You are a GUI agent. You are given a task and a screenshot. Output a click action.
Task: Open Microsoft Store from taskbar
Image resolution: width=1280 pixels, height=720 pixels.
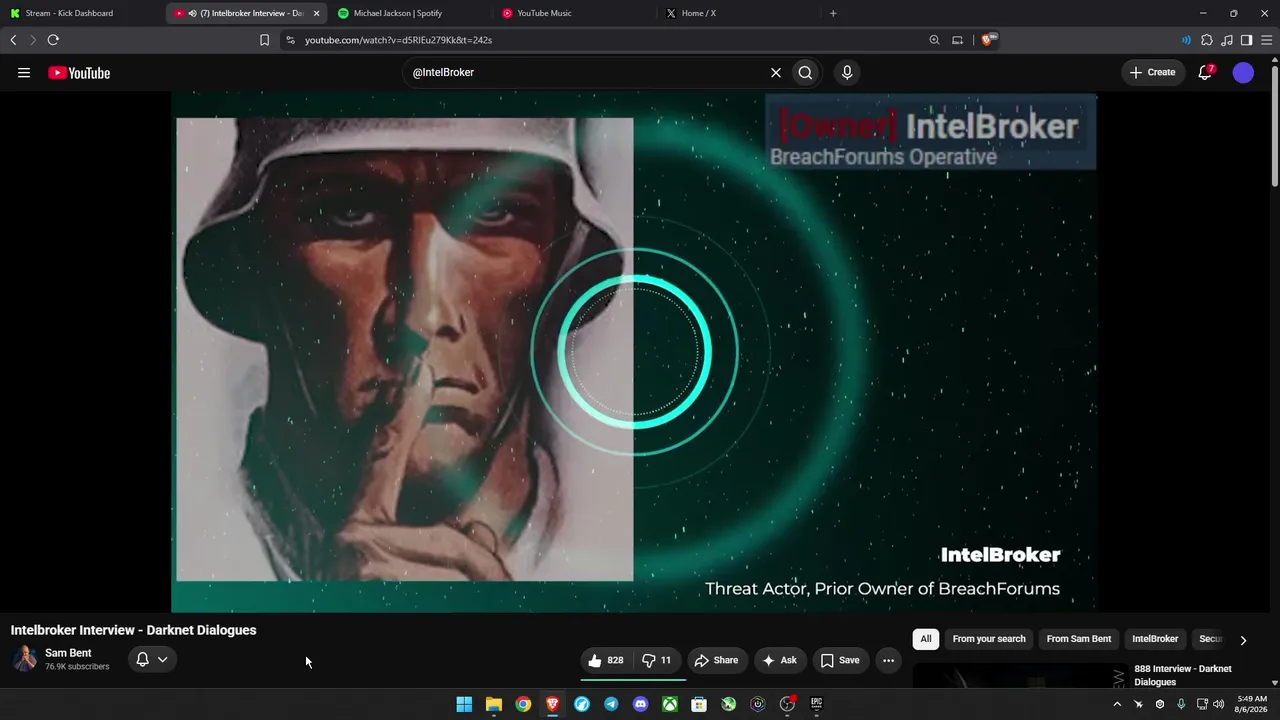coord(699,704)
